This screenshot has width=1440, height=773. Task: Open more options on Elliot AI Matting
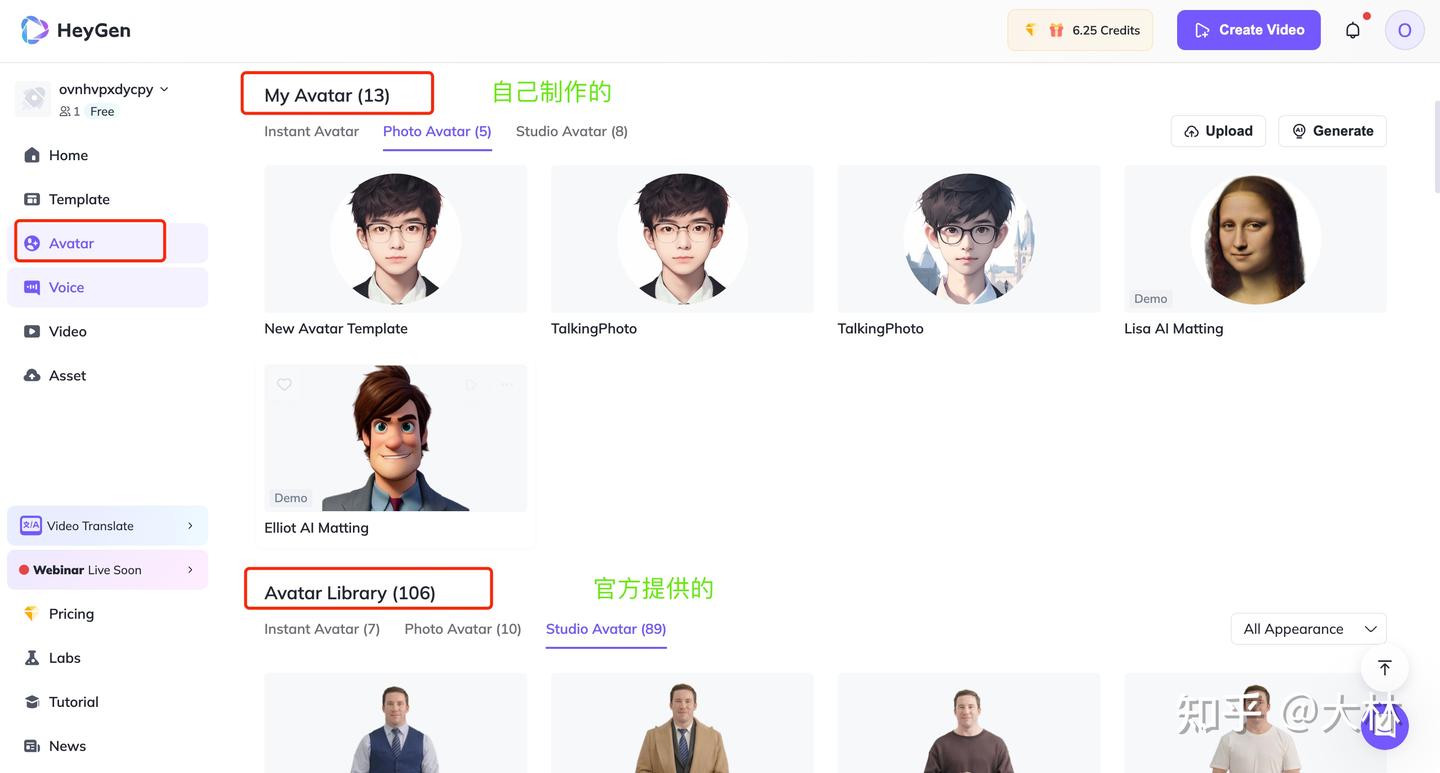click(x=506, y=383)
